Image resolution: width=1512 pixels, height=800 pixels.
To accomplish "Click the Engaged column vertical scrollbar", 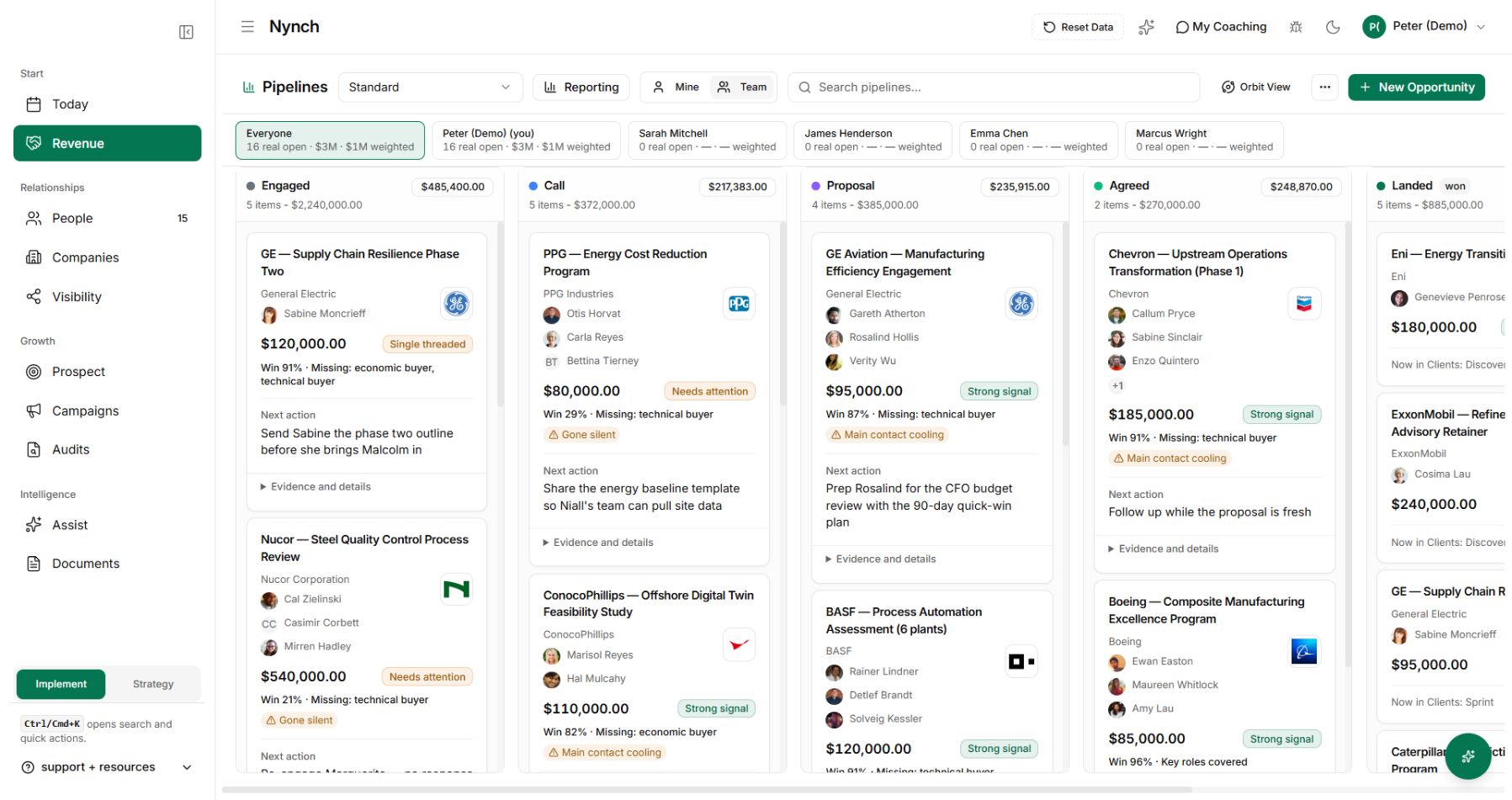I will click(501, 314).
